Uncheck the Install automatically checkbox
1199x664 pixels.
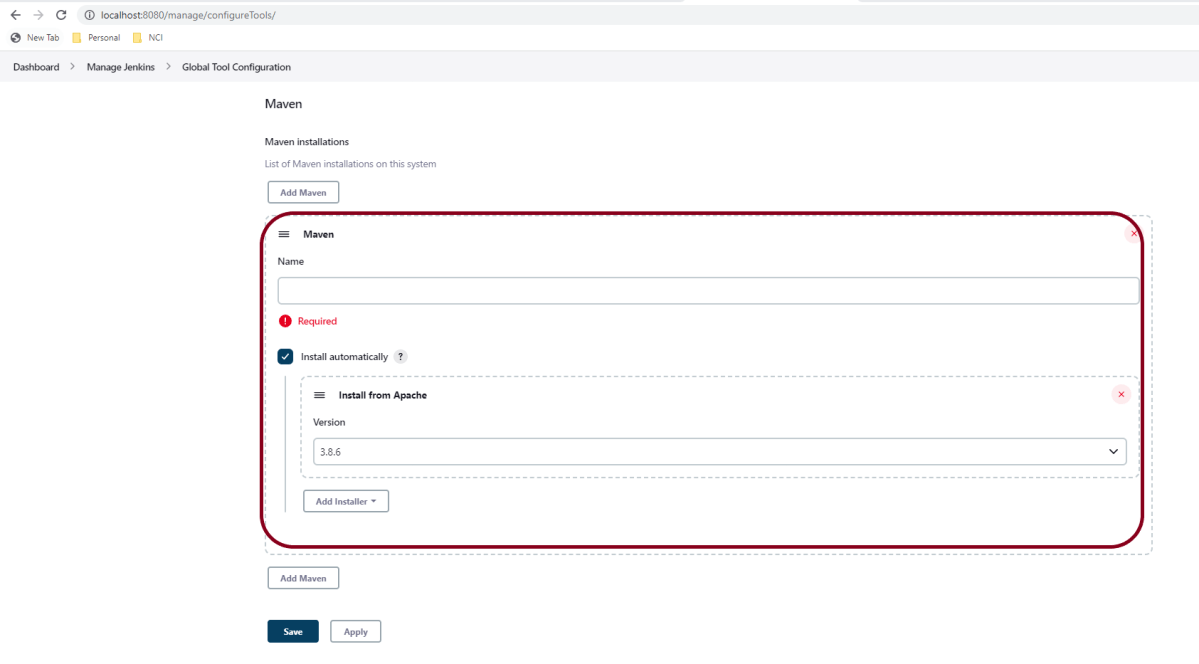coord(286,357)
